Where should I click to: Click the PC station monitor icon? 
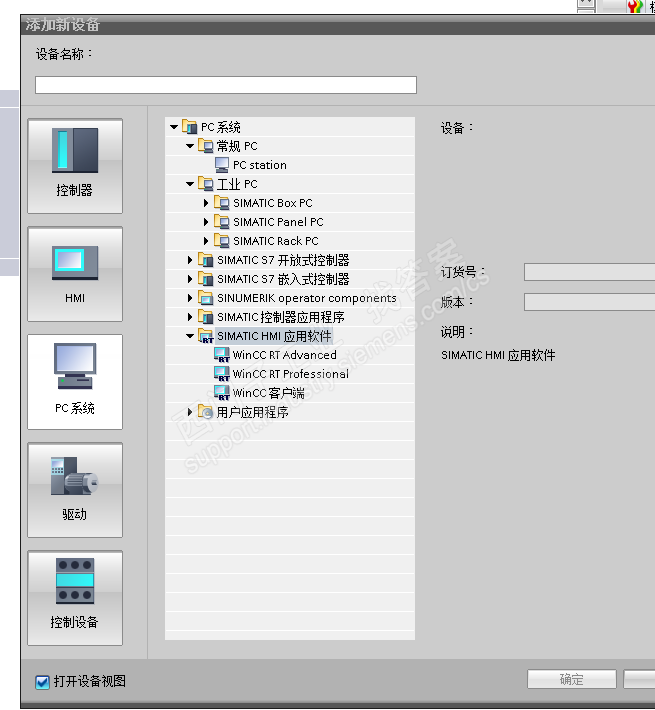[222, 165]
